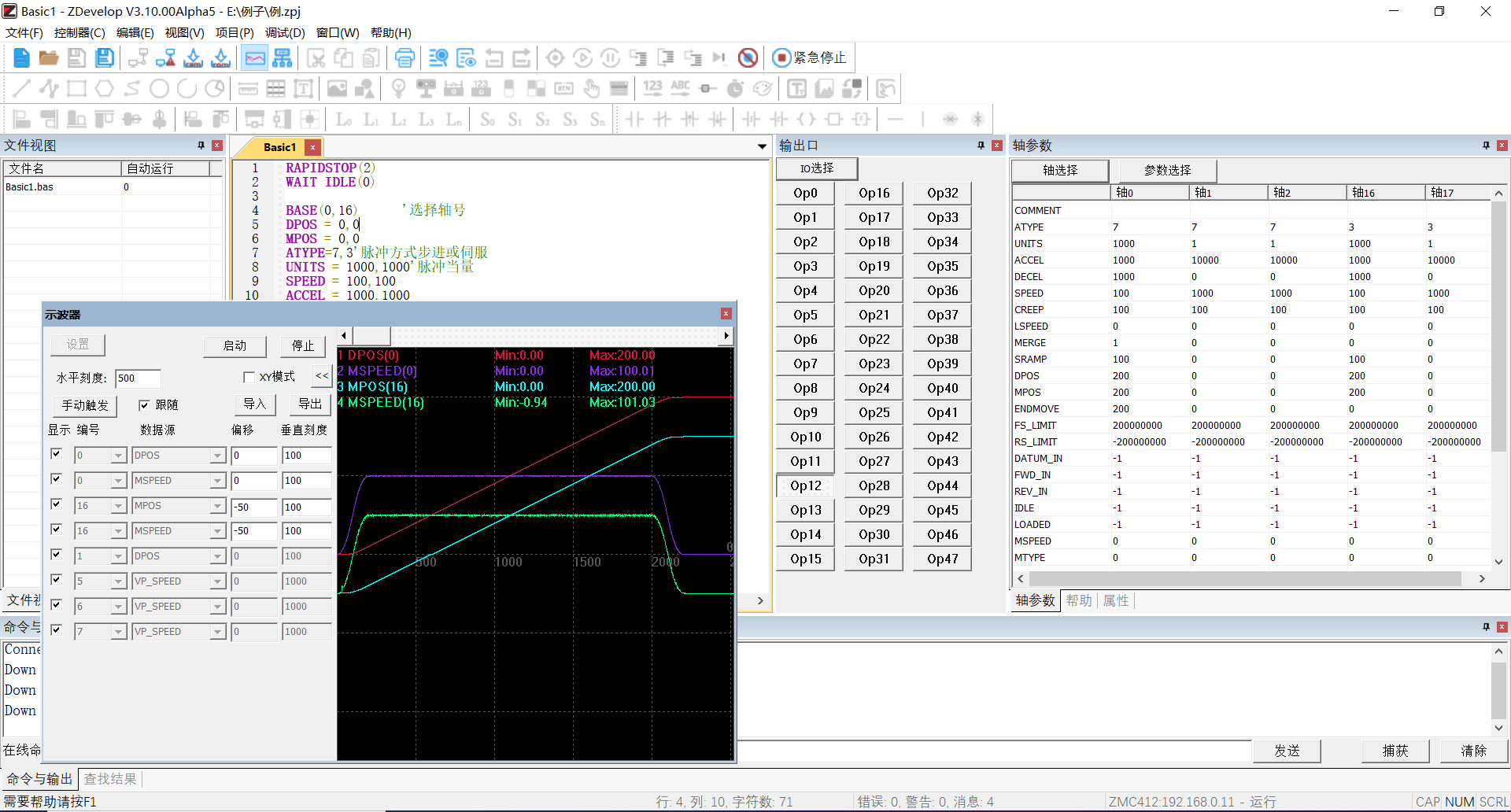Copy selection using toolbar icon
1511x812 pixels.
click(x=344, y=57)
